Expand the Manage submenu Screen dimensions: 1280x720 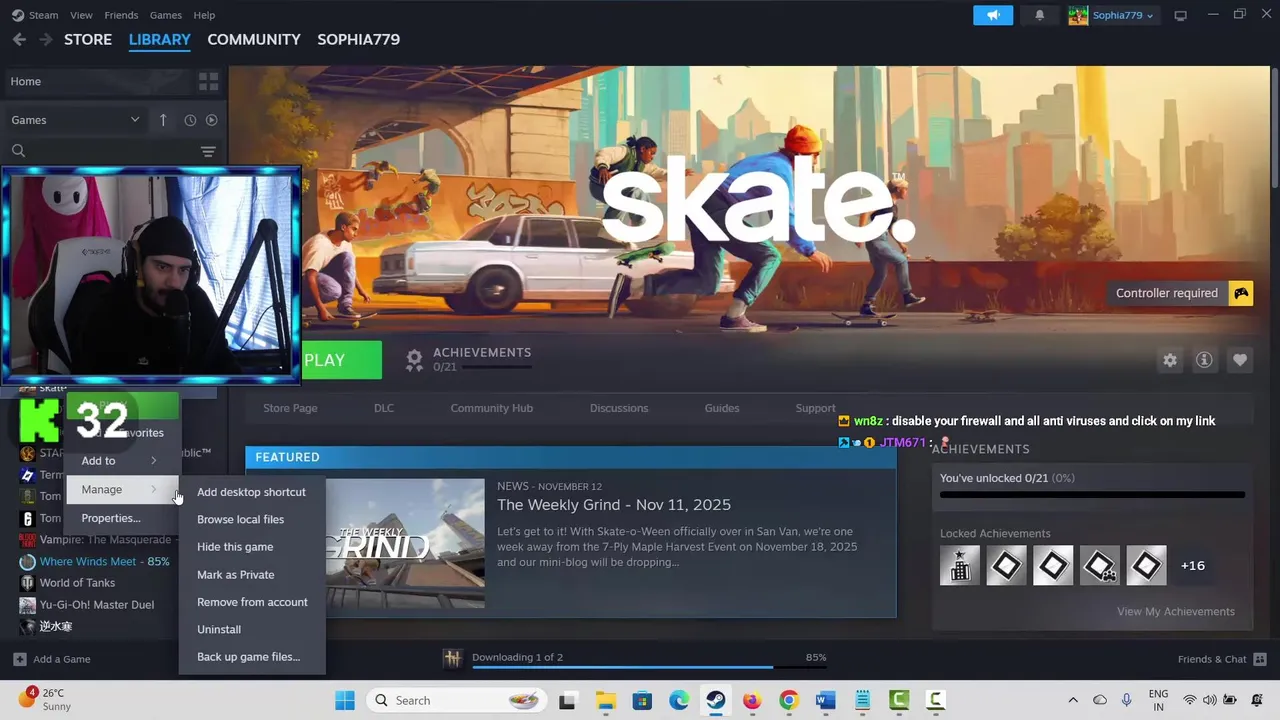point(120,490)
